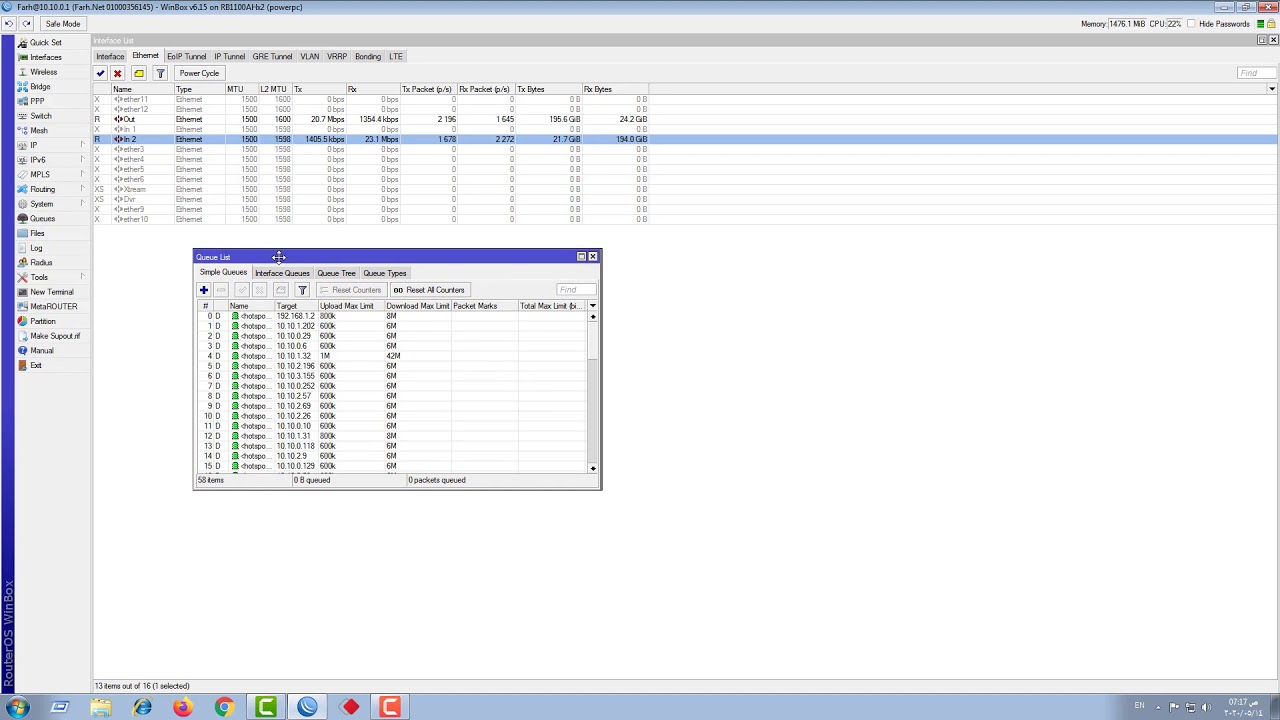Open Log in the sidebar
Image resolution: width=1280 pixels, height=720 pixels.
click(36, 248)
